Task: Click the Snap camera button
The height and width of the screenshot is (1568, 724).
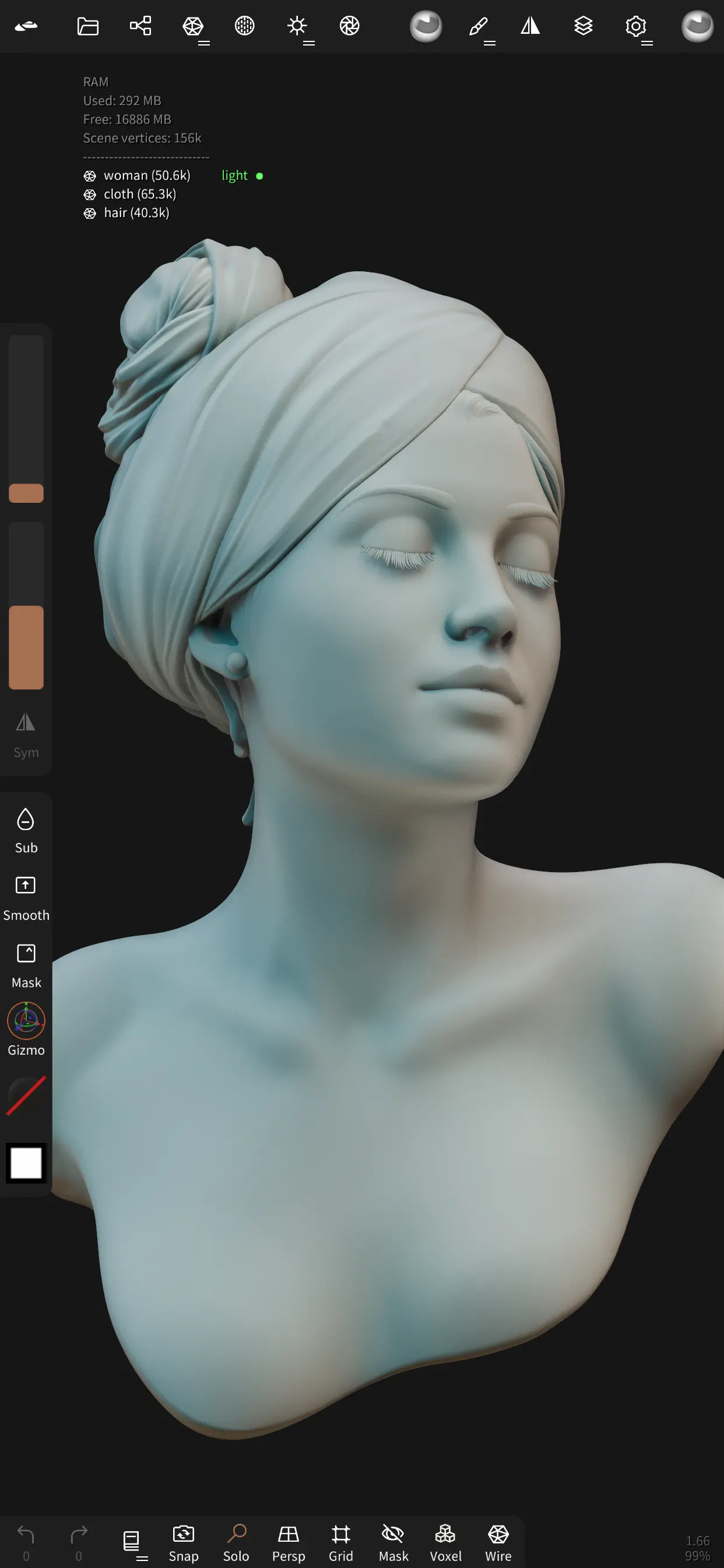Action: 184,1543
